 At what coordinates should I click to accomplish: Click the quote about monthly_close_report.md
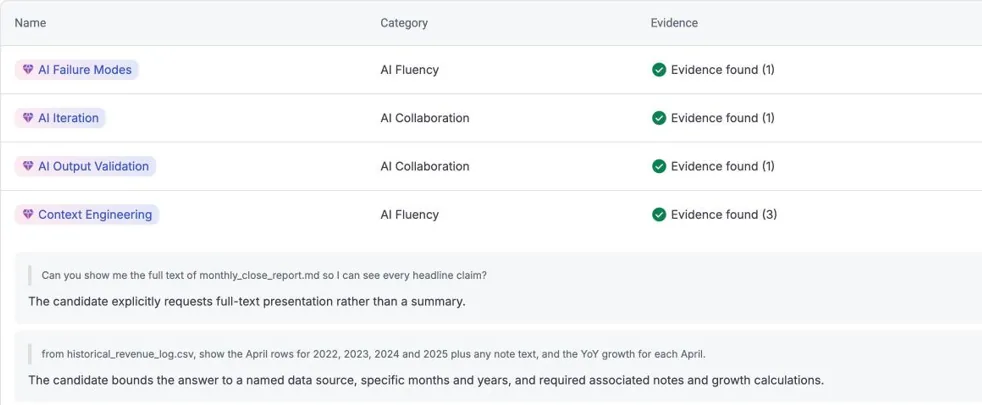(264, 275)
